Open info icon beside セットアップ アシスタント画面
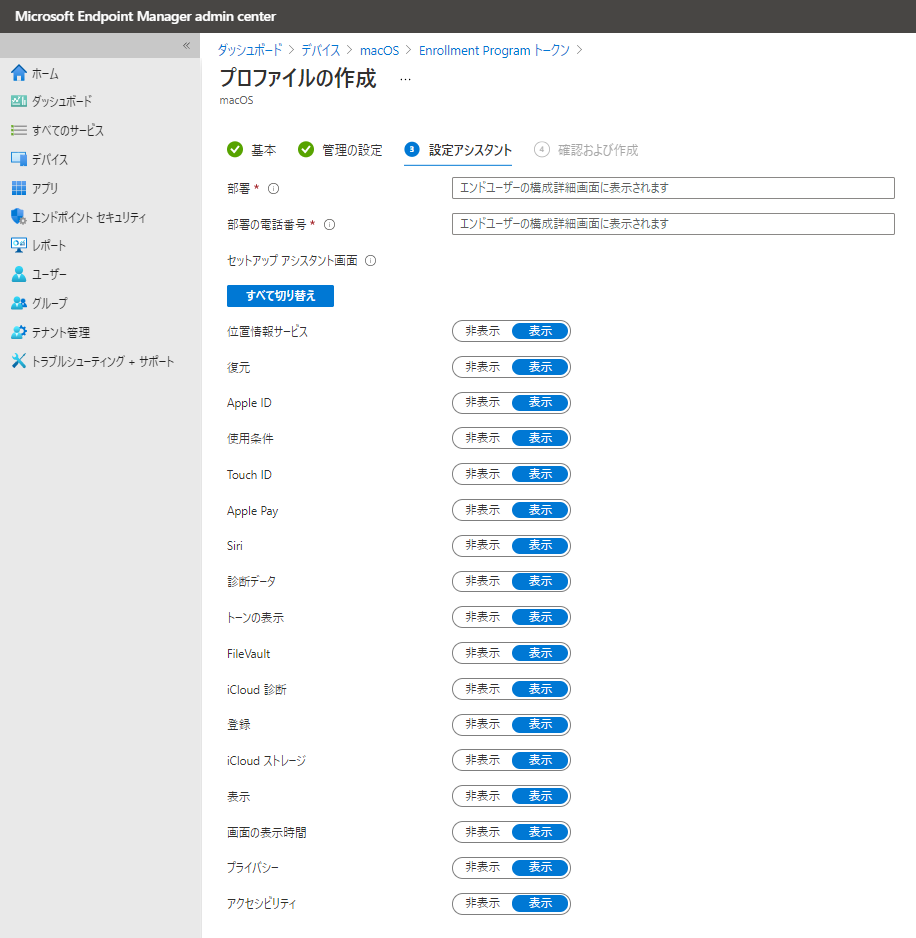Image resolution: width=916 pixels, height=938 pixels. (x=370, y=260)
